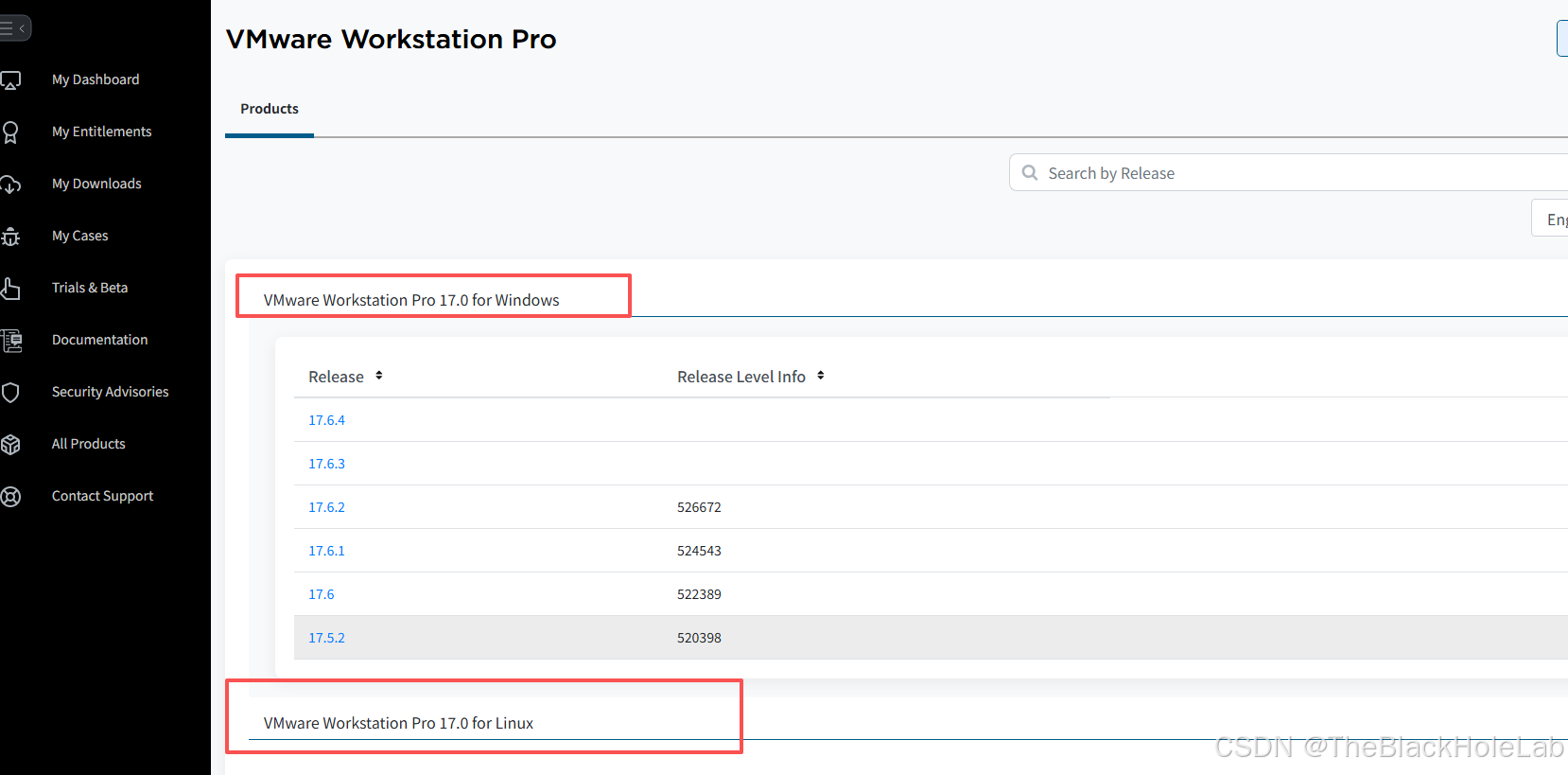Open release 17.6 link
This screenshot has height=775, width=1568.
pos(322,594)
